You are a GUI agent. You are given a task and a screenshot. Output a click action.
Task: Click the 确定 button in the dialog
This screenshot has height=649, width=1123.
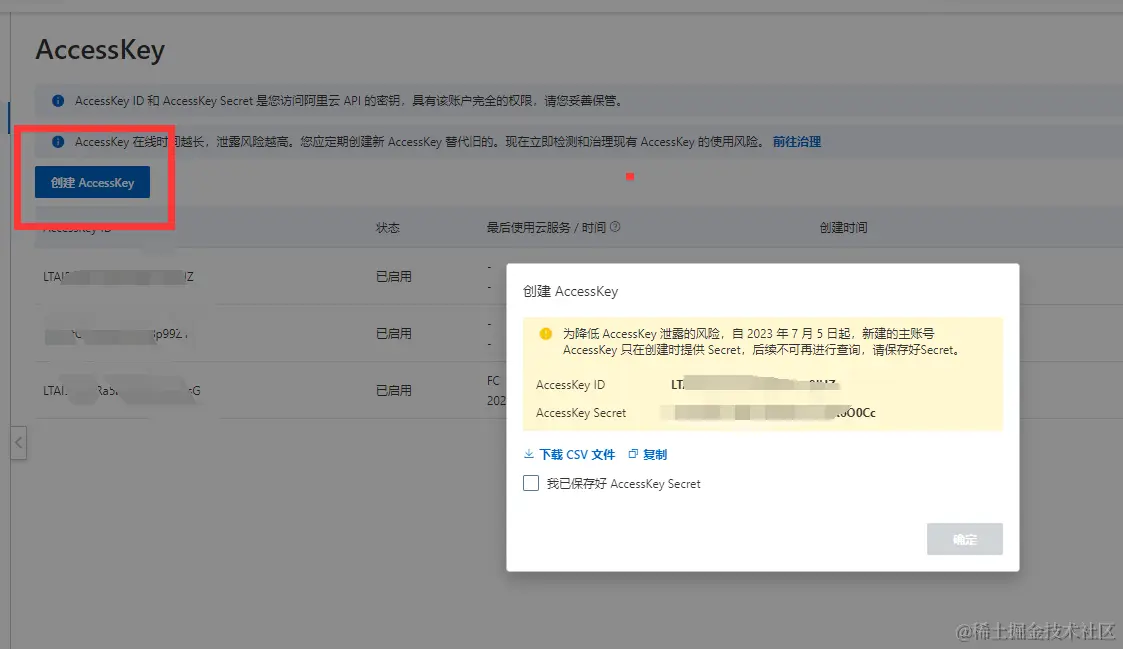tap(965, 539)
